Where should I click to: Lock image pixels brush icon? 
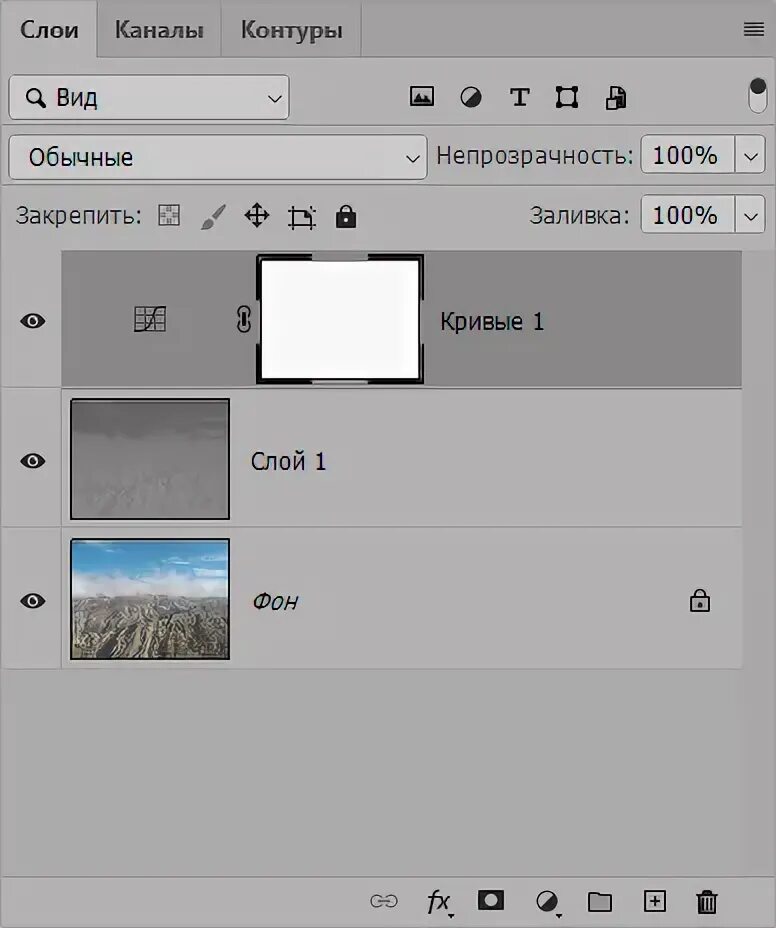point(213,217)
